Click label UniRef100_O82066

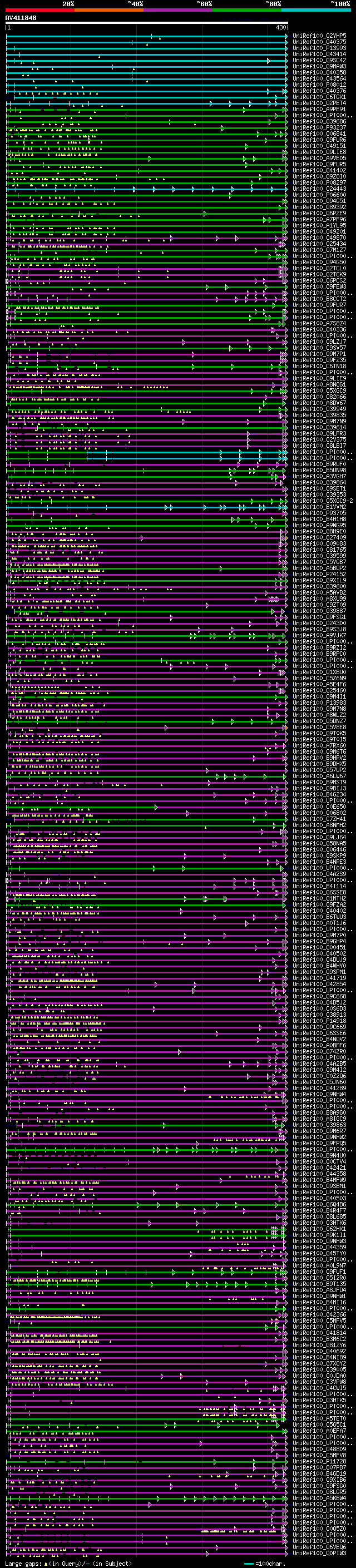(x=319, y=397)
